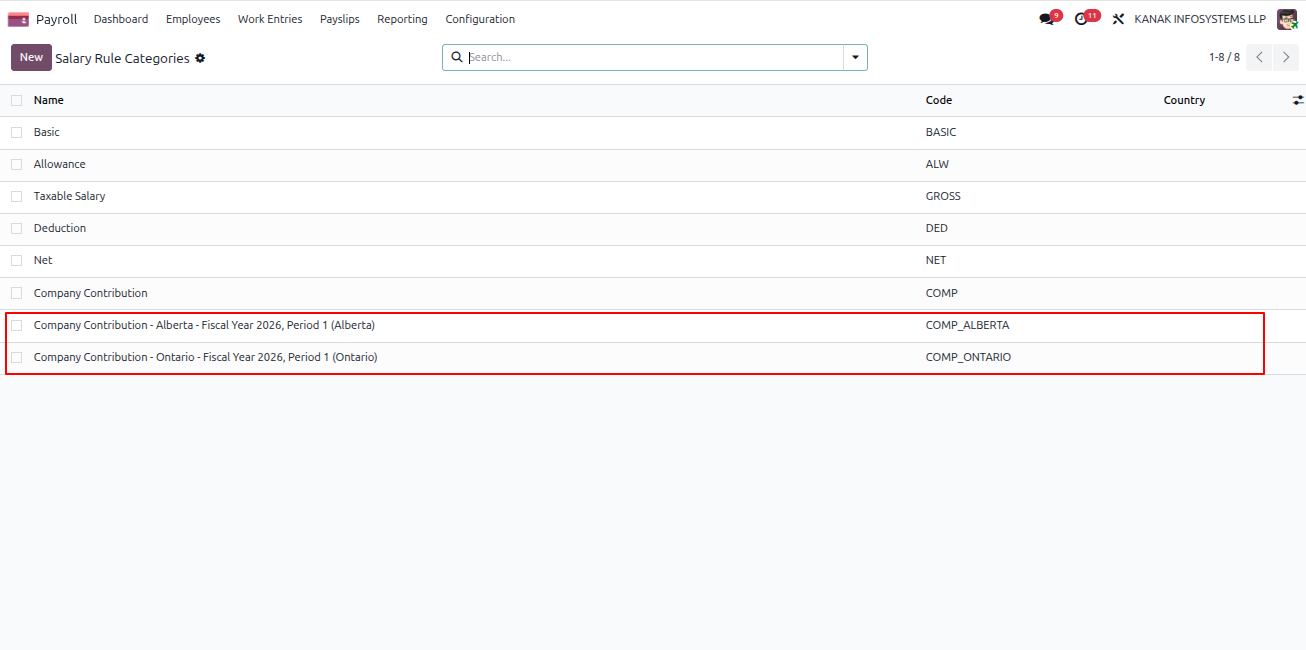Open the Reporting menu
The height and width of the screenshot is (650, 1306).
tap(402, 19)
